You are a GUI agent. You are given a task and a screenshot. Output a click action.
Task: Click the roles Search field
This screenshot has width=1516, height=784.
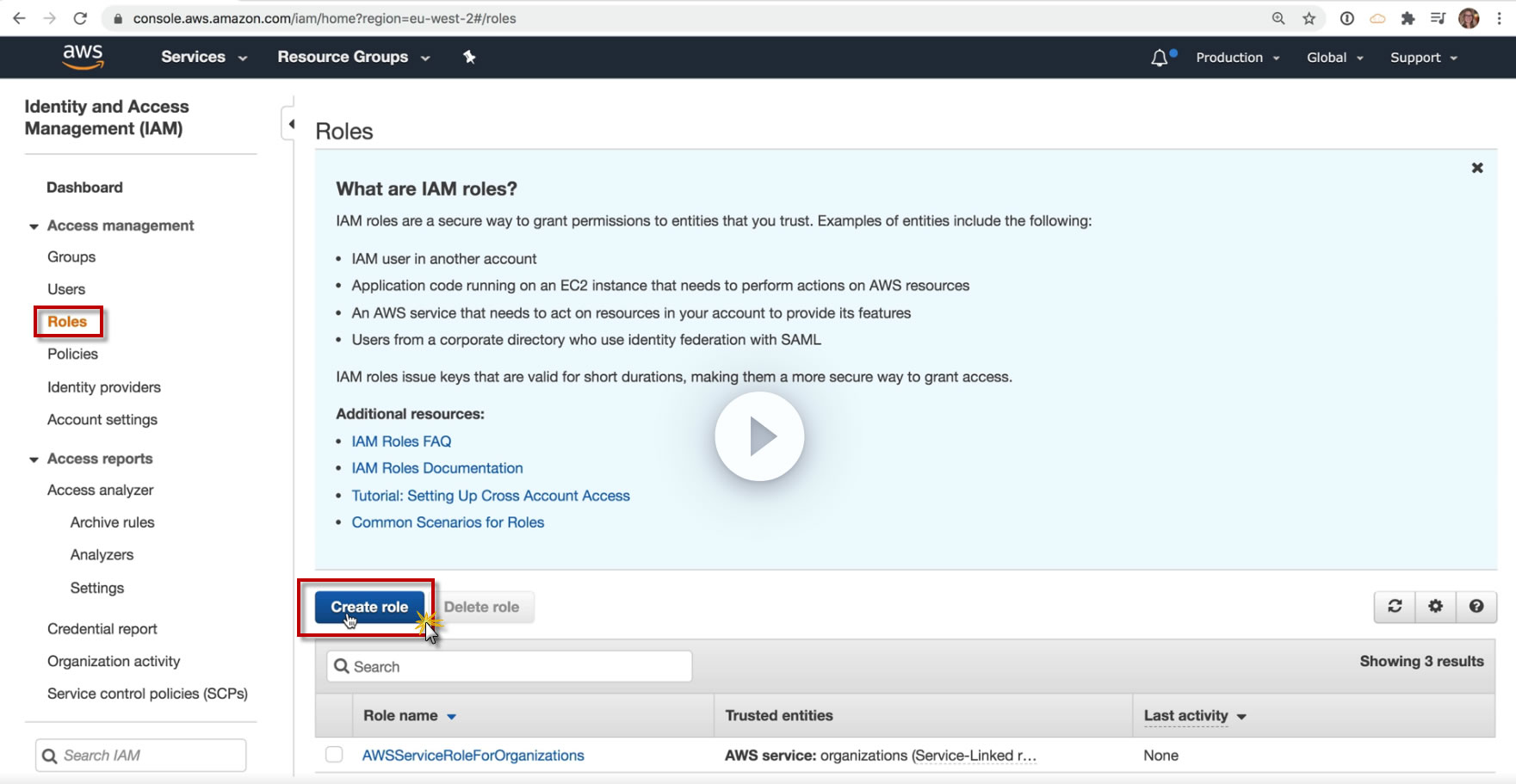pyautogui.click(x=510, y=667)
